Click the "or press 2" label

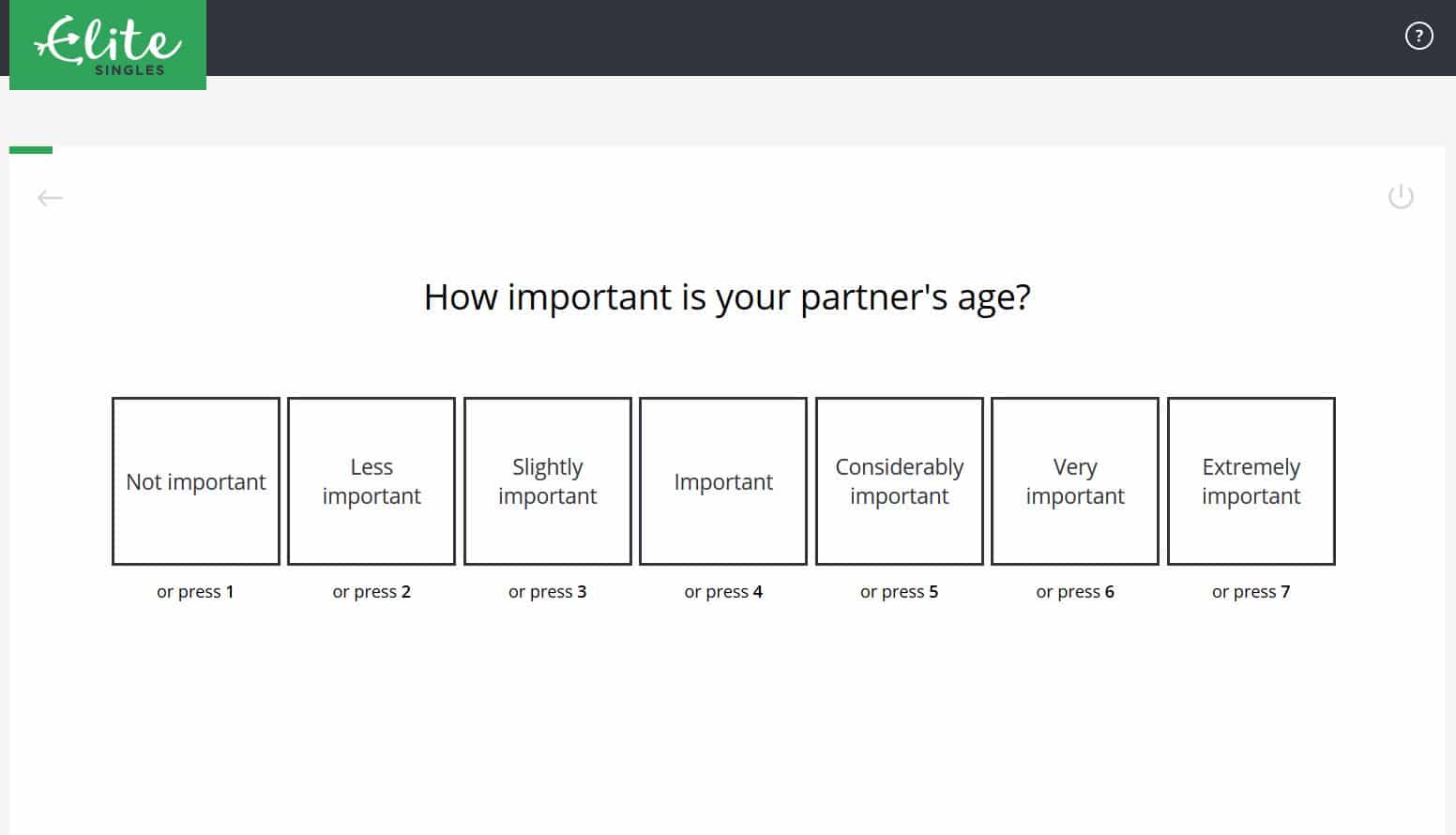click(372, 592)
